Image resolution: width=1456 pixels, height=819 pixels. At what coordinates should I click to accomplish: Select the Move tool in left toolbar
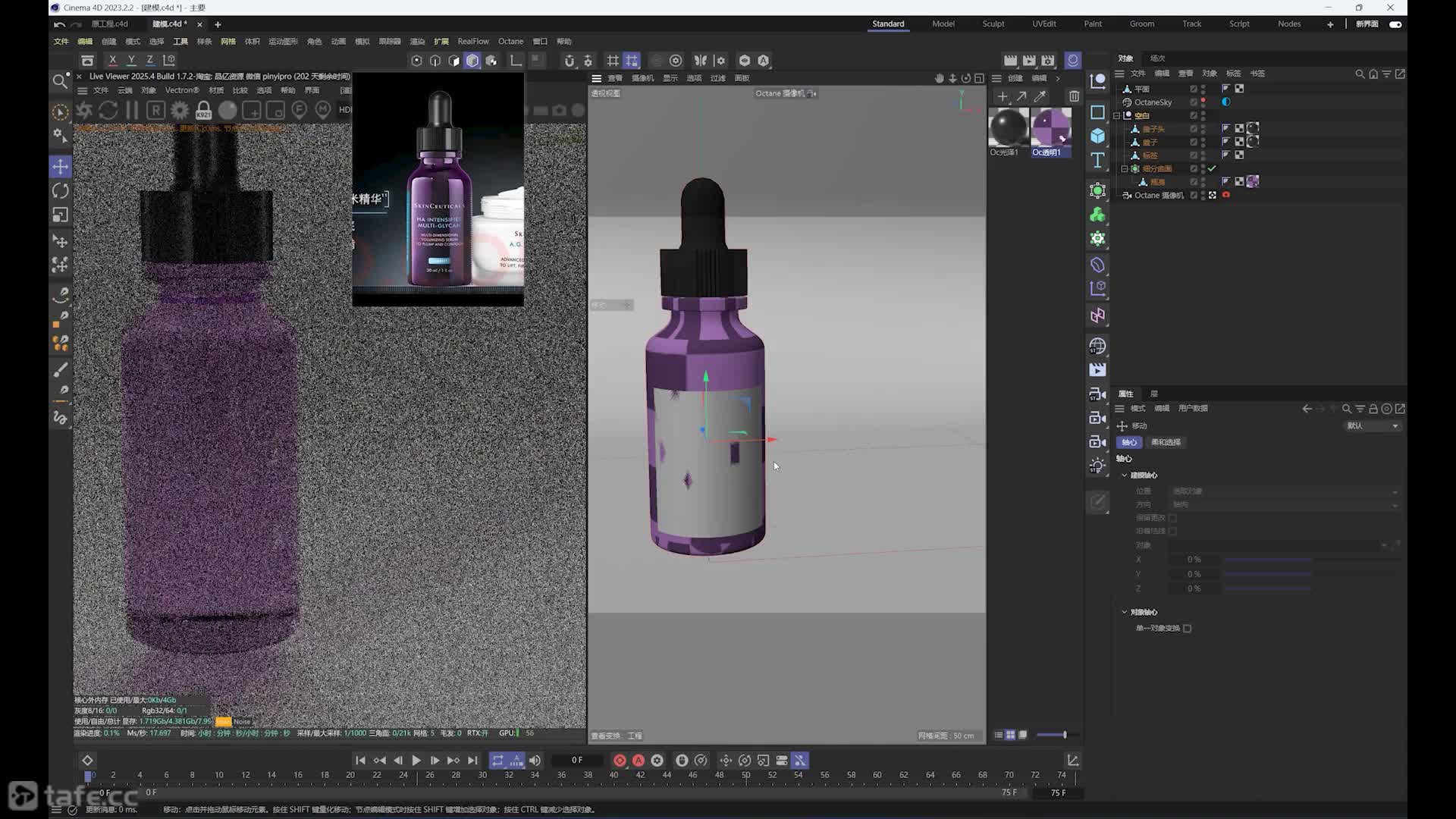coord(61,166)
